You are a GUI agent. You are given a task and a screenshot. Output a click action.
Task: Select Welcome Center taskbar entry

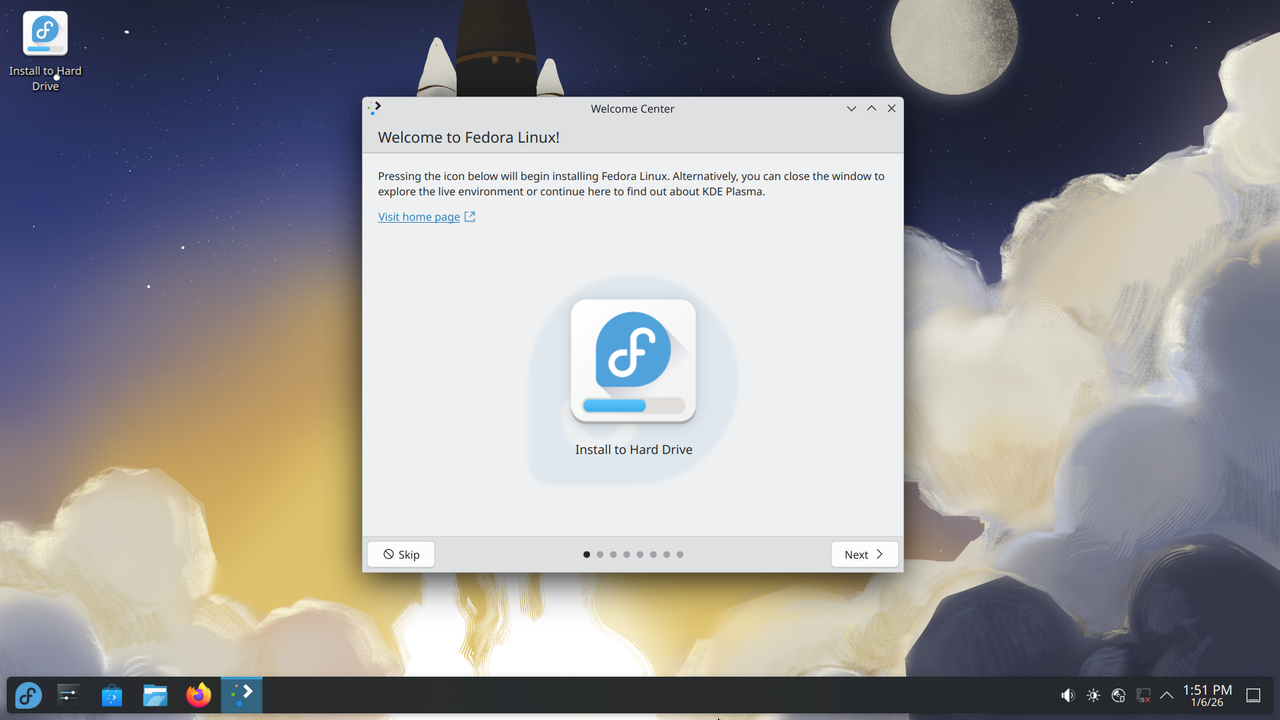pos(242,695)
